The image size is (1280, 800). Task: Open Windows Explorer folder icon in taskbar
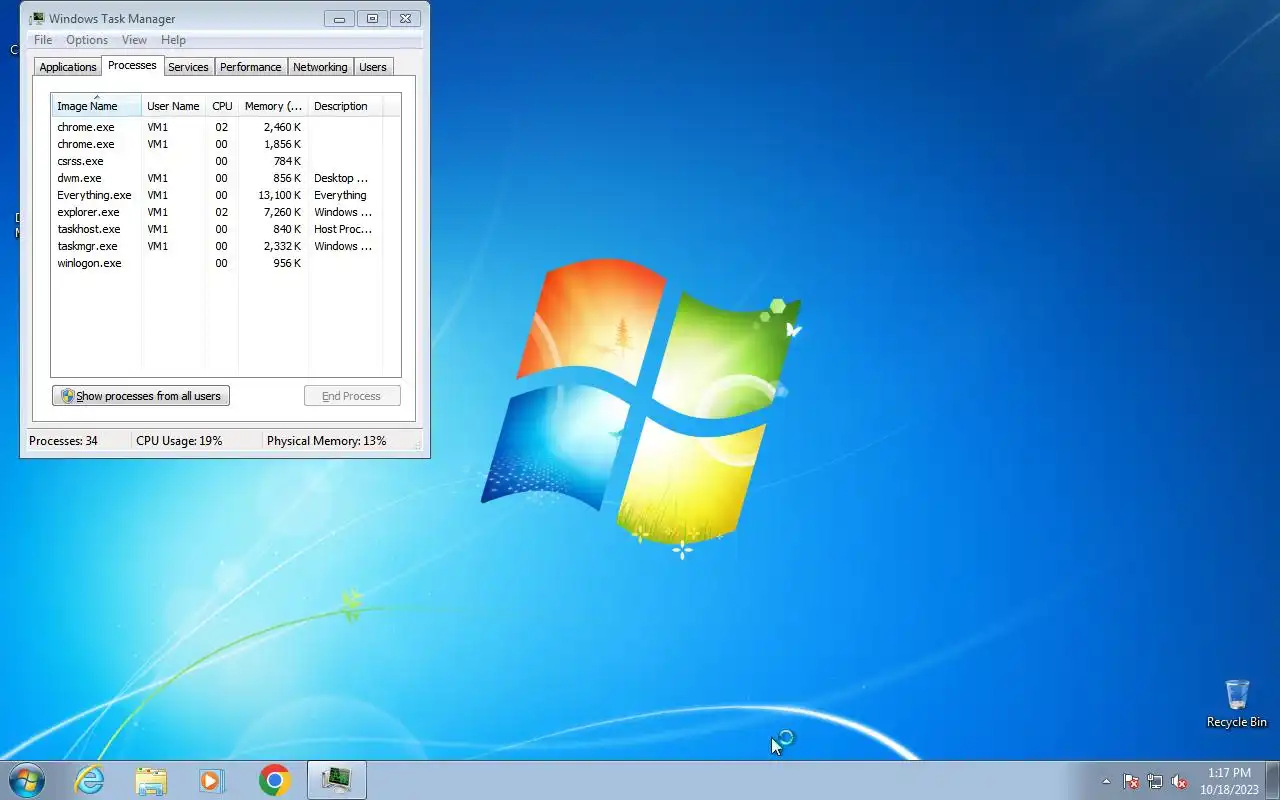pyautogui.click(x=151, y=780)
